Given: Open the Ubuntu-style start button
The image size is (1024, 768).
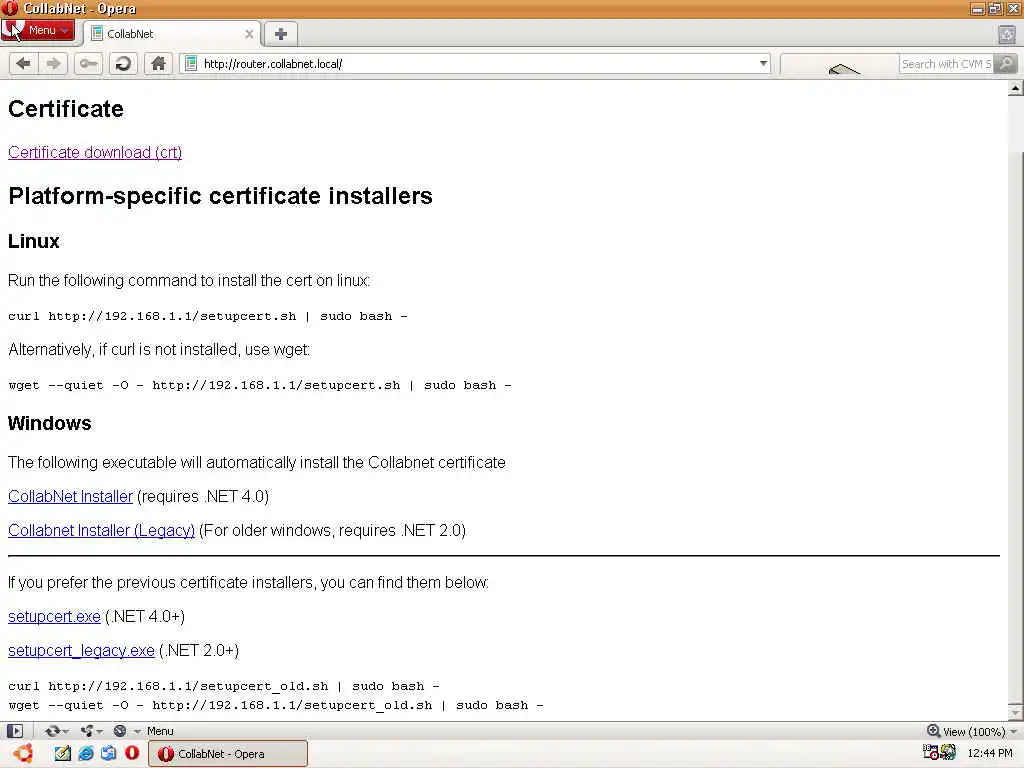Looking at the screenshot, I should coord(24,754).
